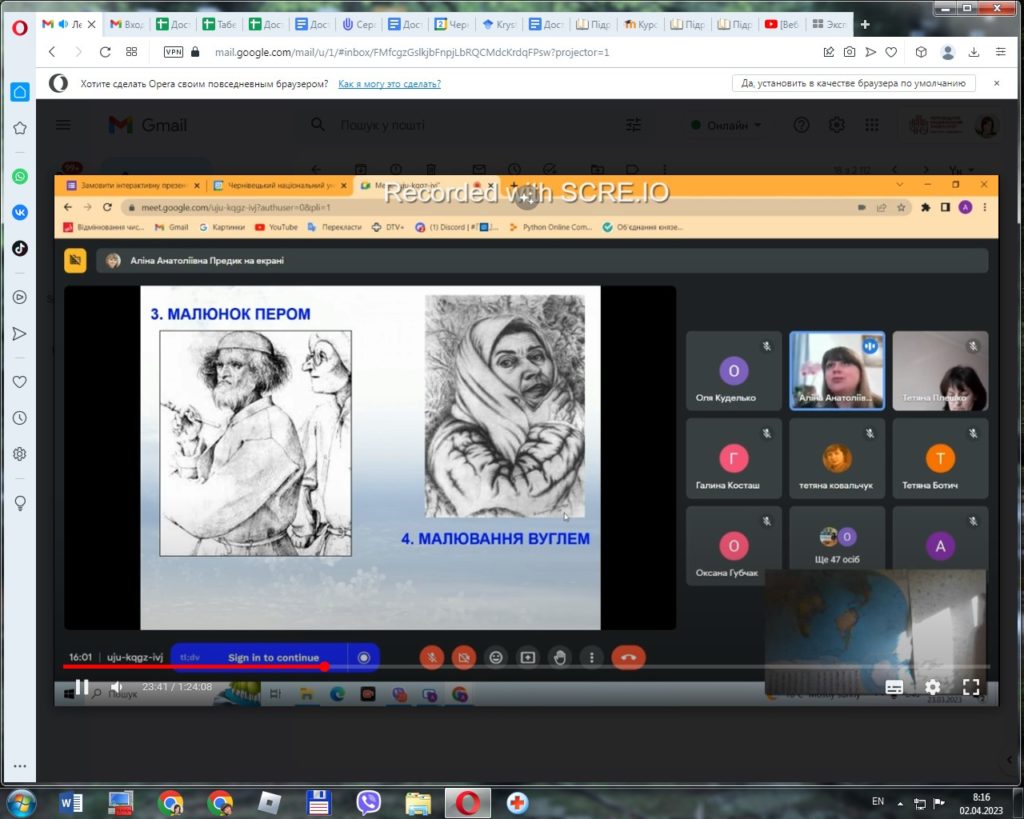Switch to the 'Чер' tab
1024x819 pixels.
pyautogui.click(x=451, y=24)
